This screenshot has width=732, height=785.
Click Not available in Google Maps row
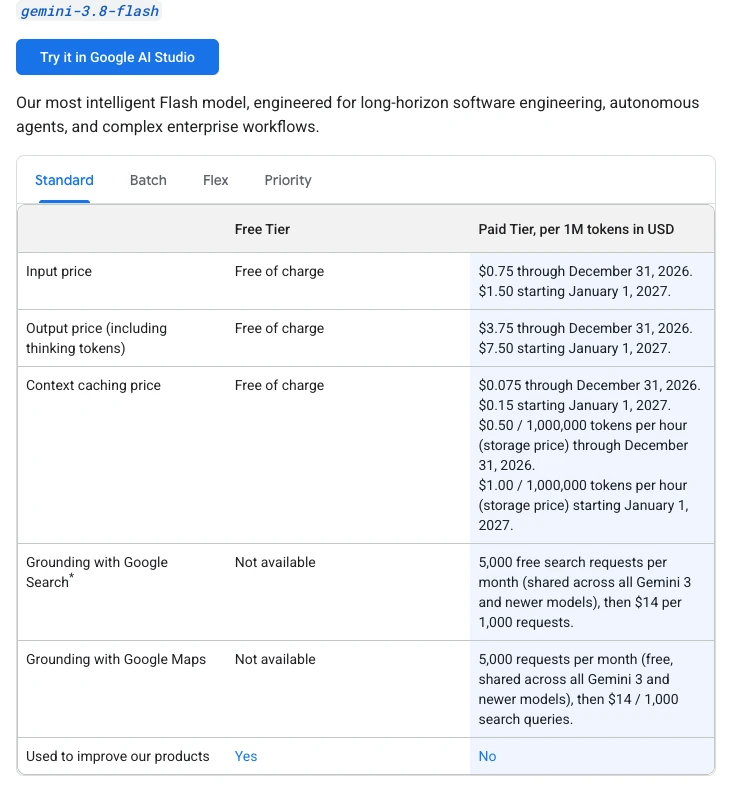click(275, 659)
